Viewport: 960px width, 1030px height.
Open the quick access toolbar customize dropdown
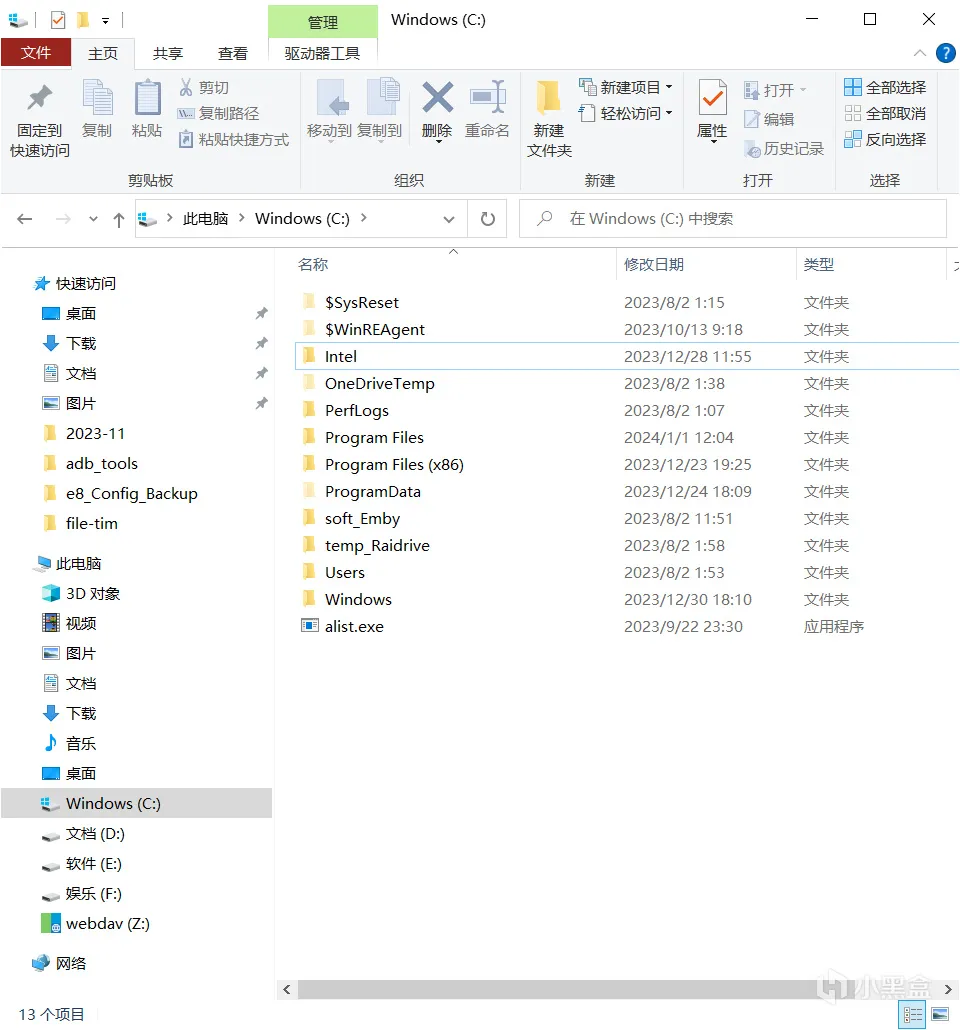tap(105, 21)
